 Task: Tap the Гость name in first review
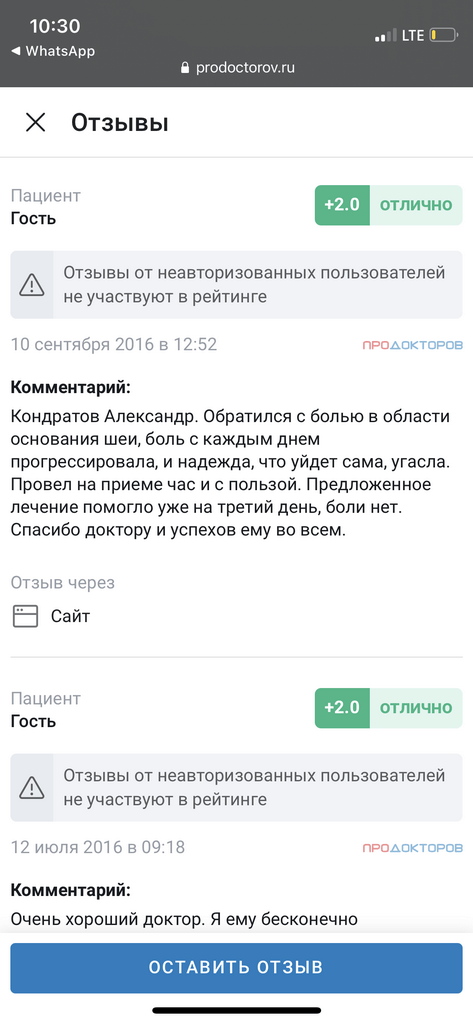pos(33,218)
